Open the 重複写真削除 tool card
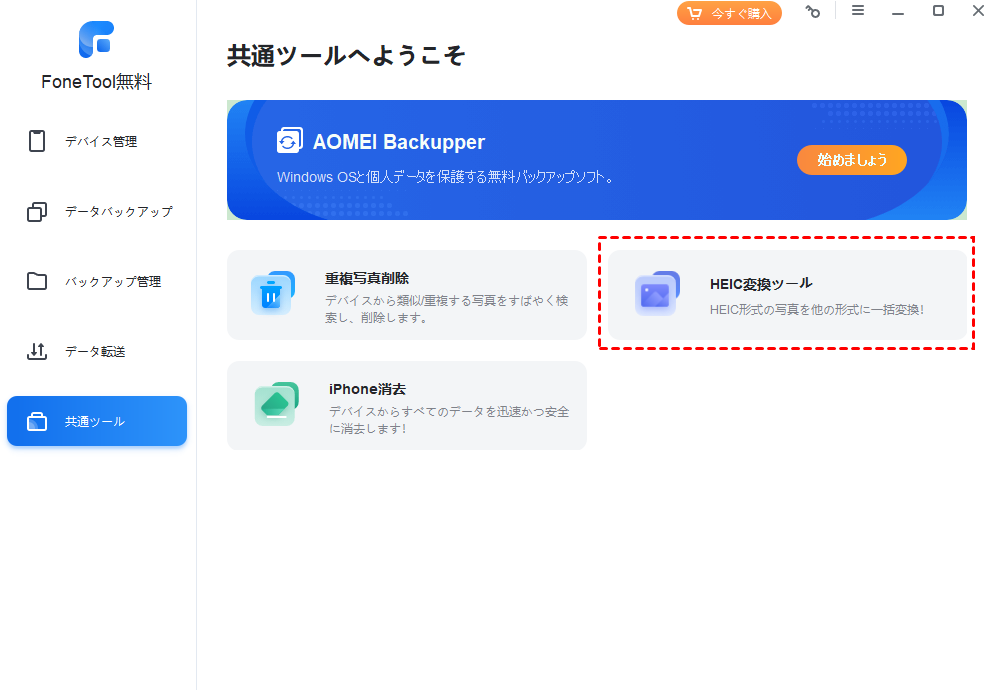The height and width of the screenshot is (690, 996). [407, 295]
